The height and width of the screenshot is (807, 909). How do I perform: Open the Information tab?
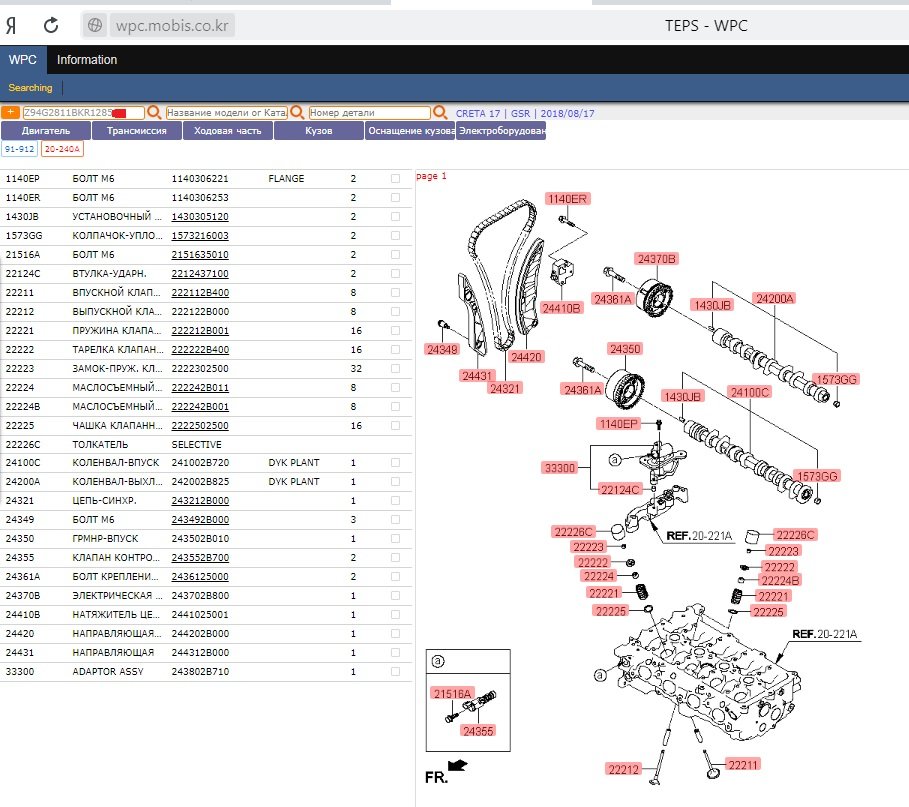pos(87,60)
